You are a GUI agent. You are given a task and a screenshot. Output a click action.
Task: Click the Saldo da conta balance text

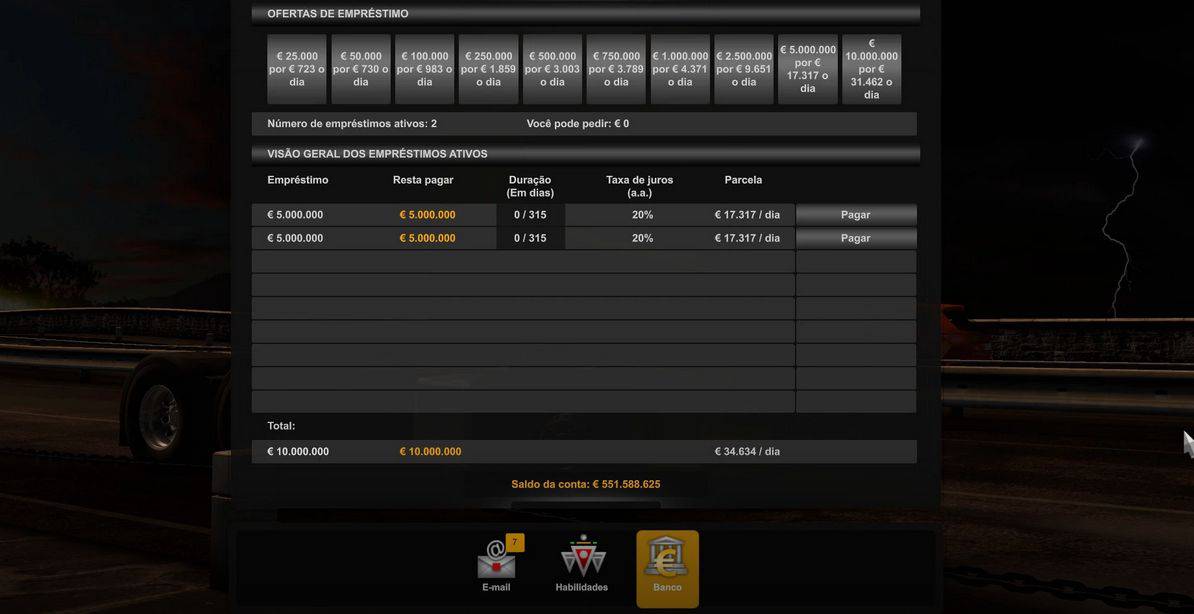586,484
